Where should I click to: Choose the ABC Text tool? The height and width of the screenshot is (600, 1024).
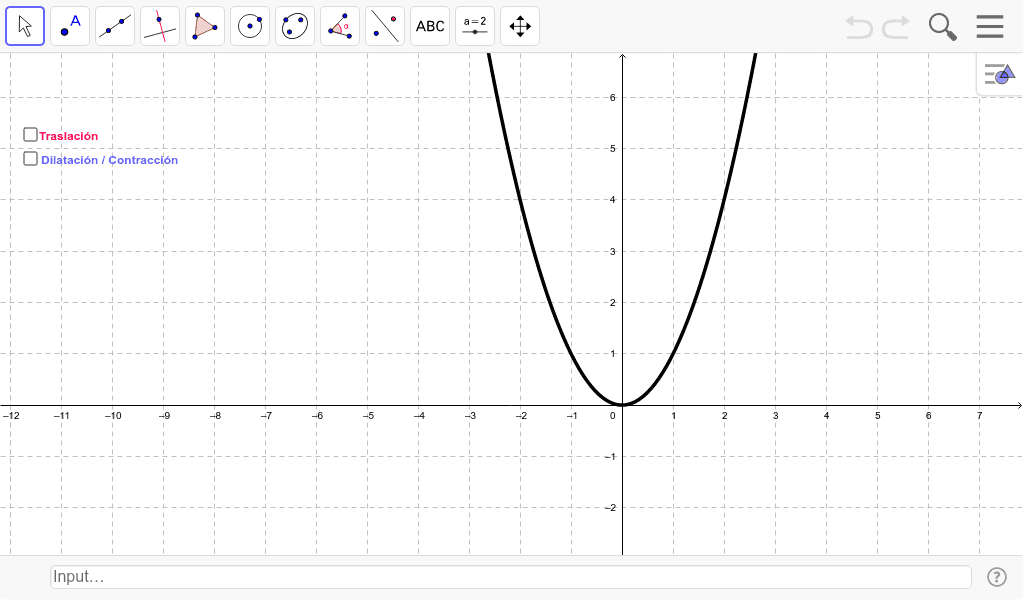coord(430,26)
